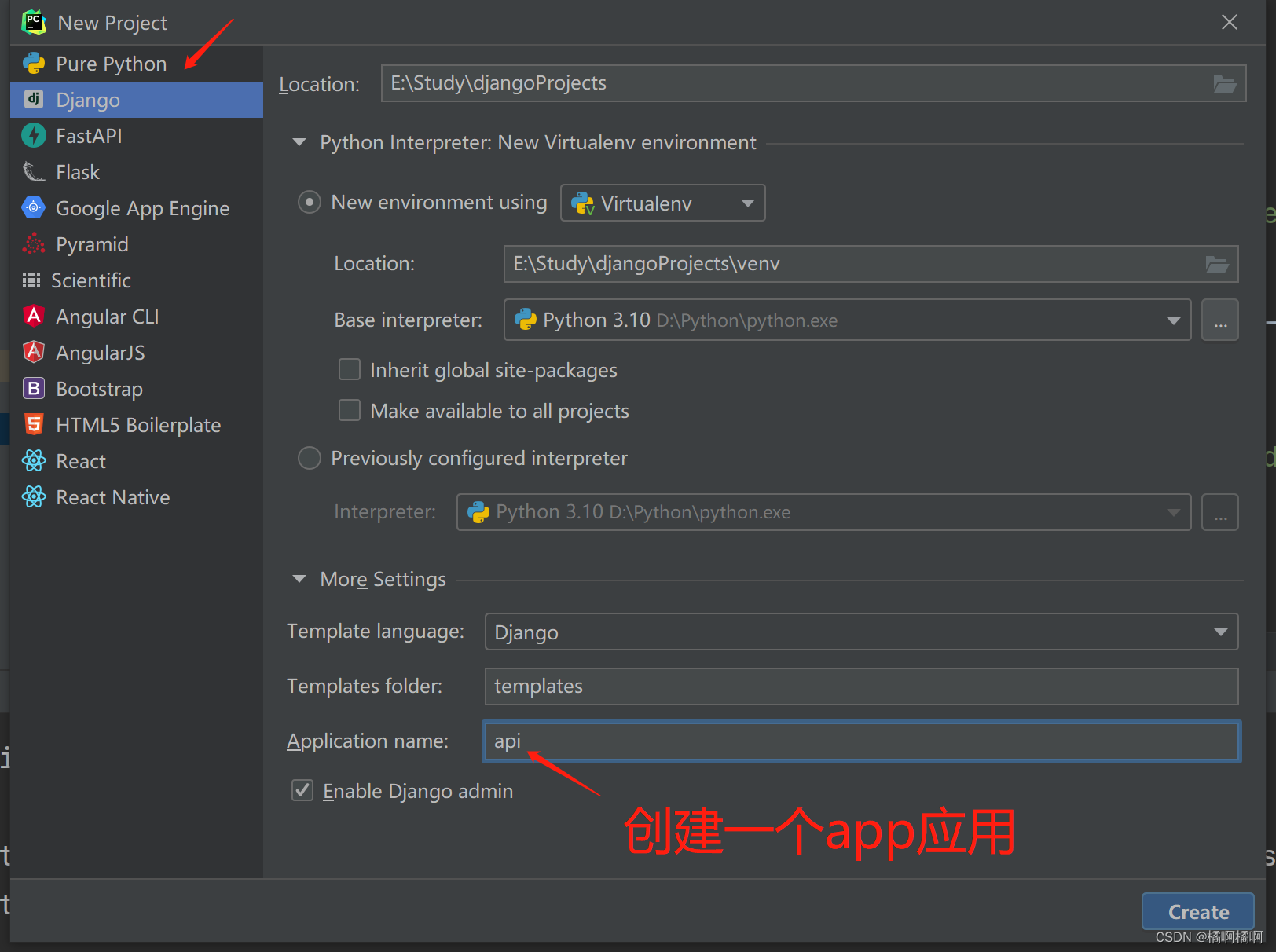Click the Angular CLI shield icon

point(34,316)
